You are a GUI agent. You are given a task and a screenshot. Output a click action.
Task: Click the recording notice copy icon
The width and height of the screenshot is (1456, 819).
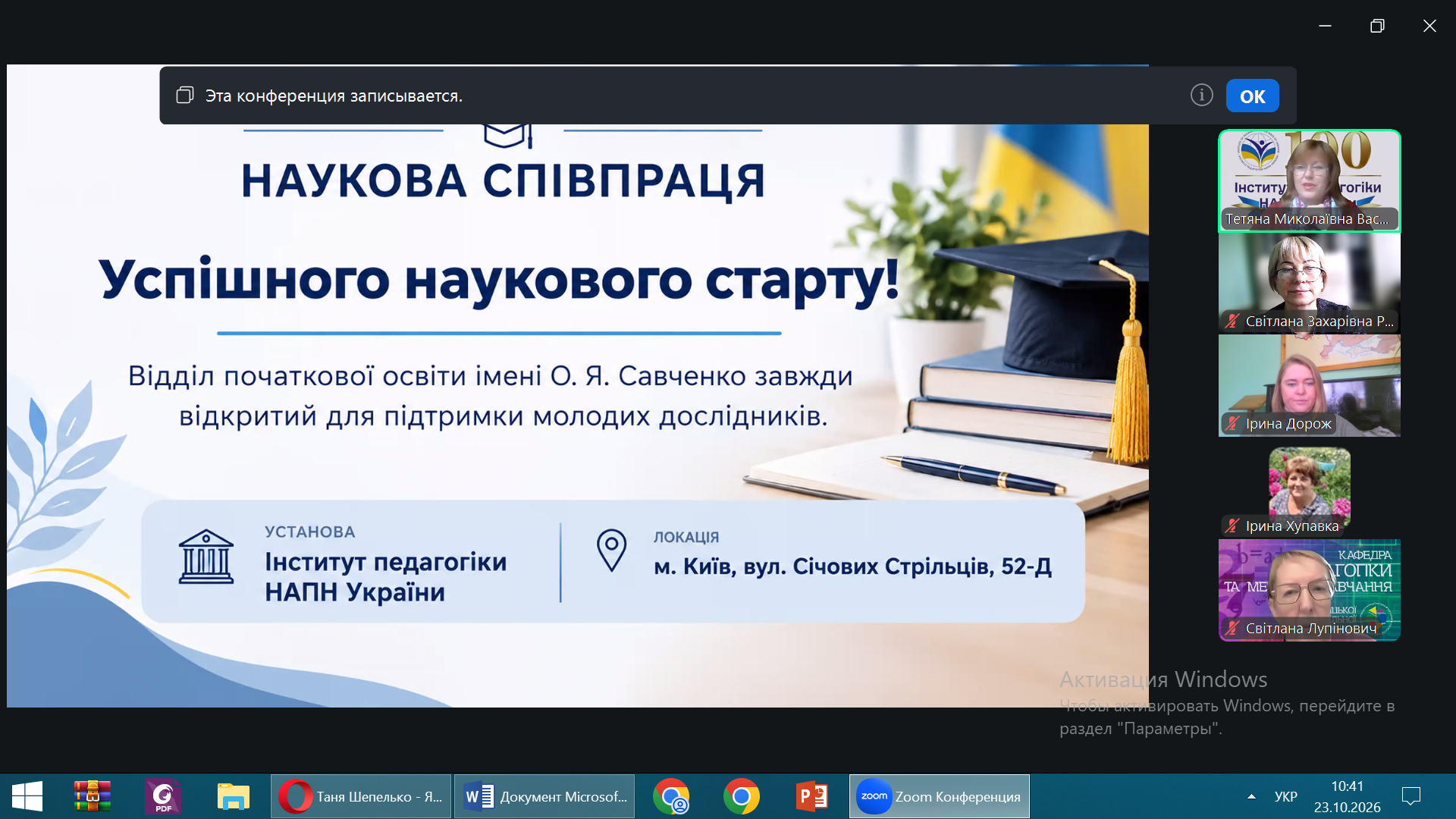click(184, 95)
